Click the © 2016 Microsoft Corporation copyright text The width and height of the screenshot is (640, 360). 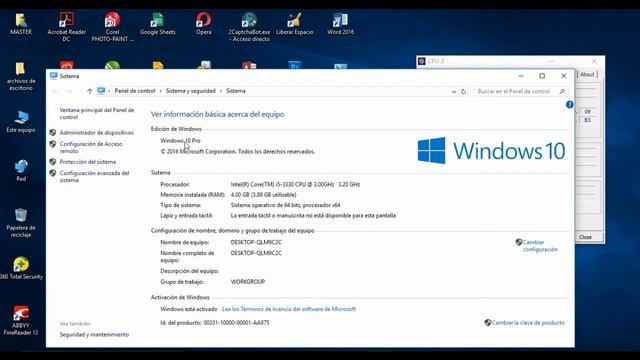238,151
